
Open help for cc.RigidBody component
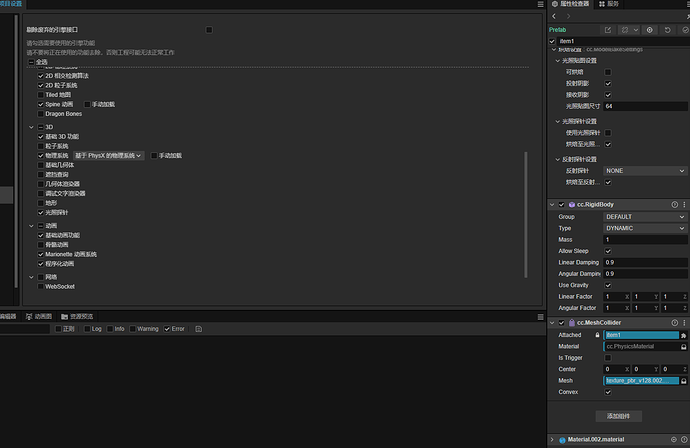(675, 205)
